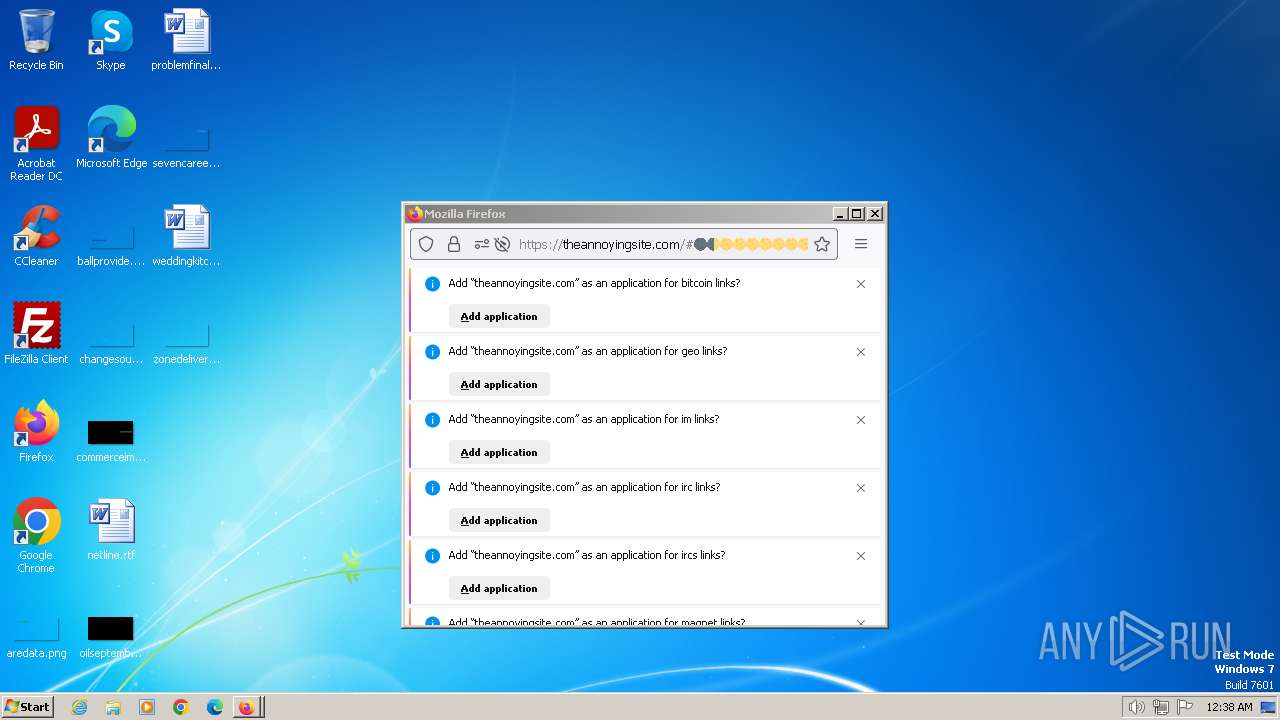Click the info icon on geo notification
This screenshot has width=1280, height=720.
[x=432, y=352]
